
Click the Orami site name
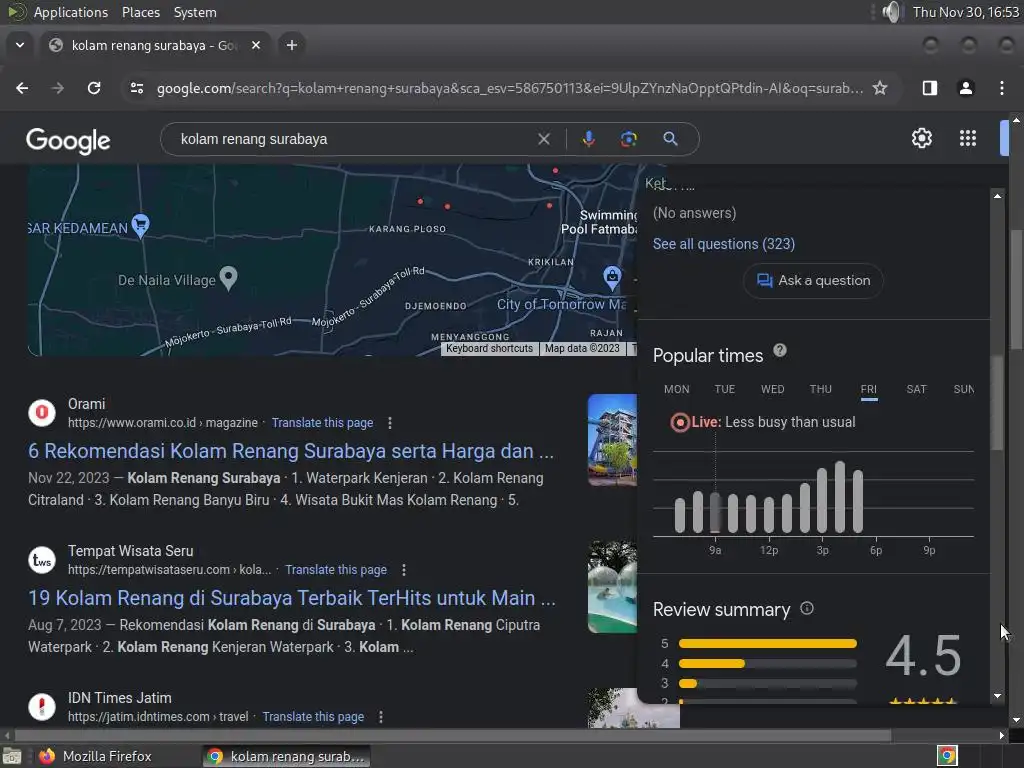click(86, 404)
